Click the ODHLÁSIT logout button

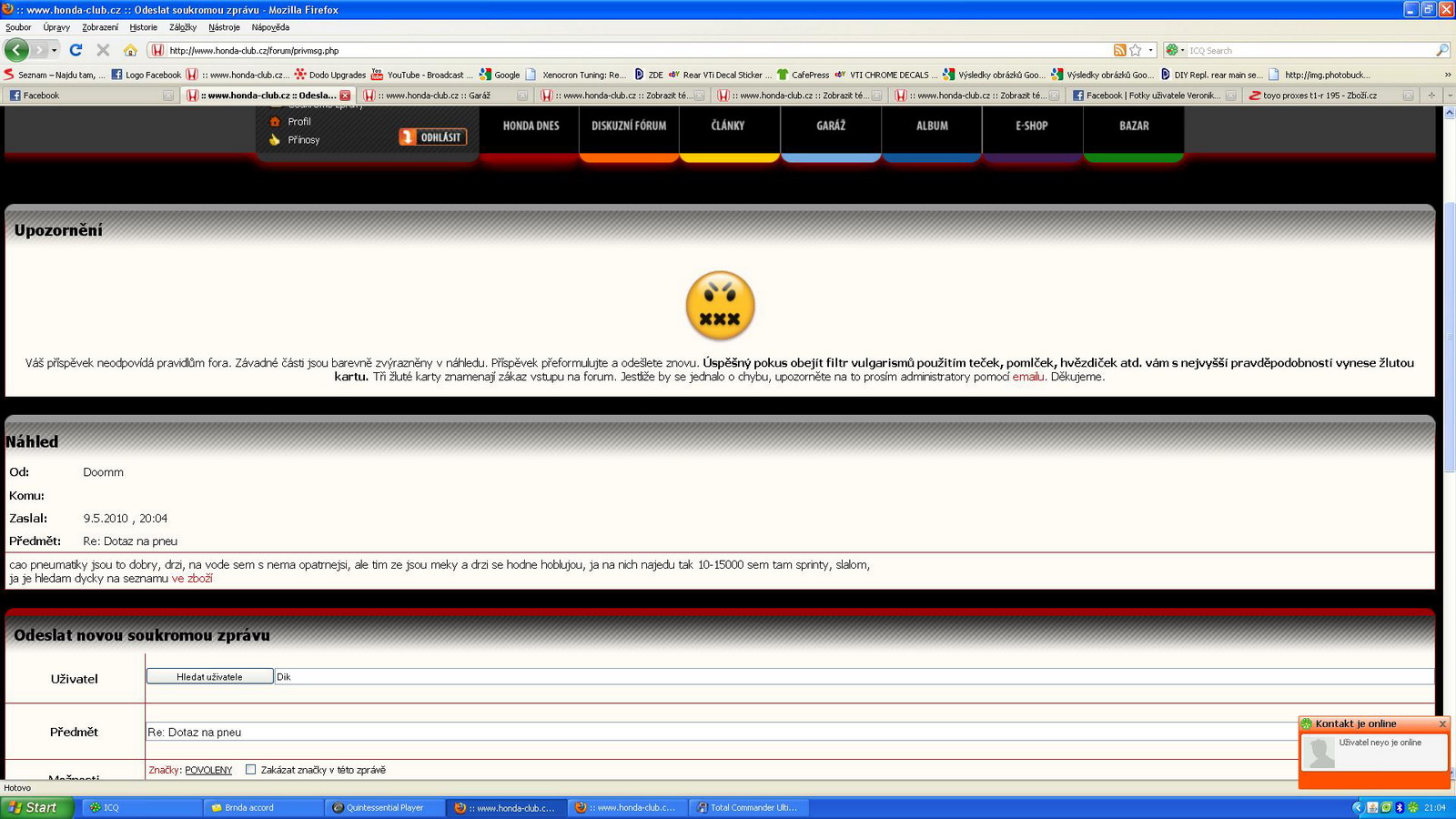click(434, 136)
